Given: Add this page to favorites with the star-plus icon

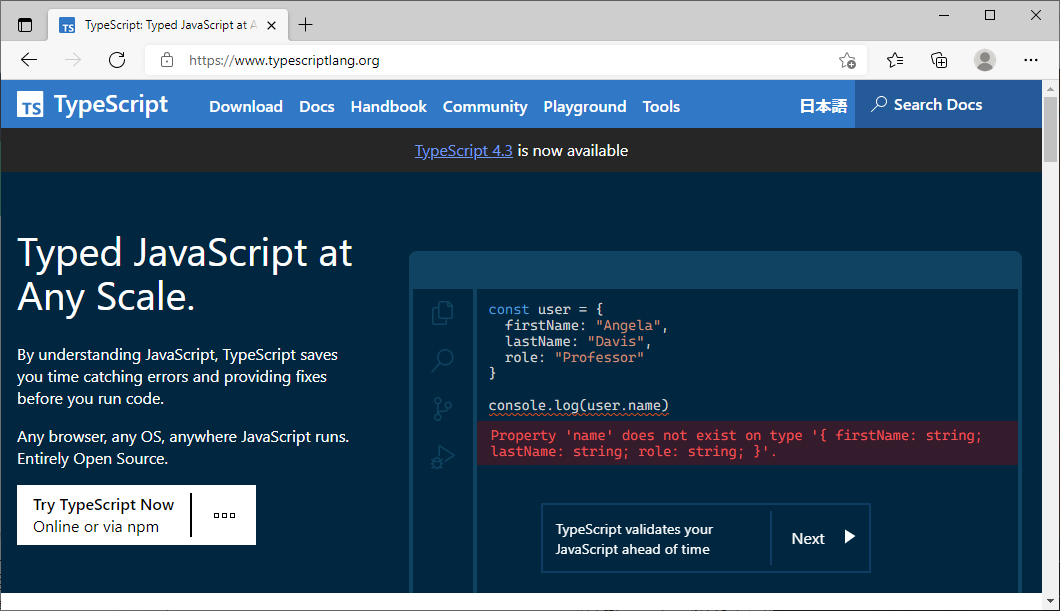Looking at the screenshot, I should pyautogui.click(x=847, y=61).
